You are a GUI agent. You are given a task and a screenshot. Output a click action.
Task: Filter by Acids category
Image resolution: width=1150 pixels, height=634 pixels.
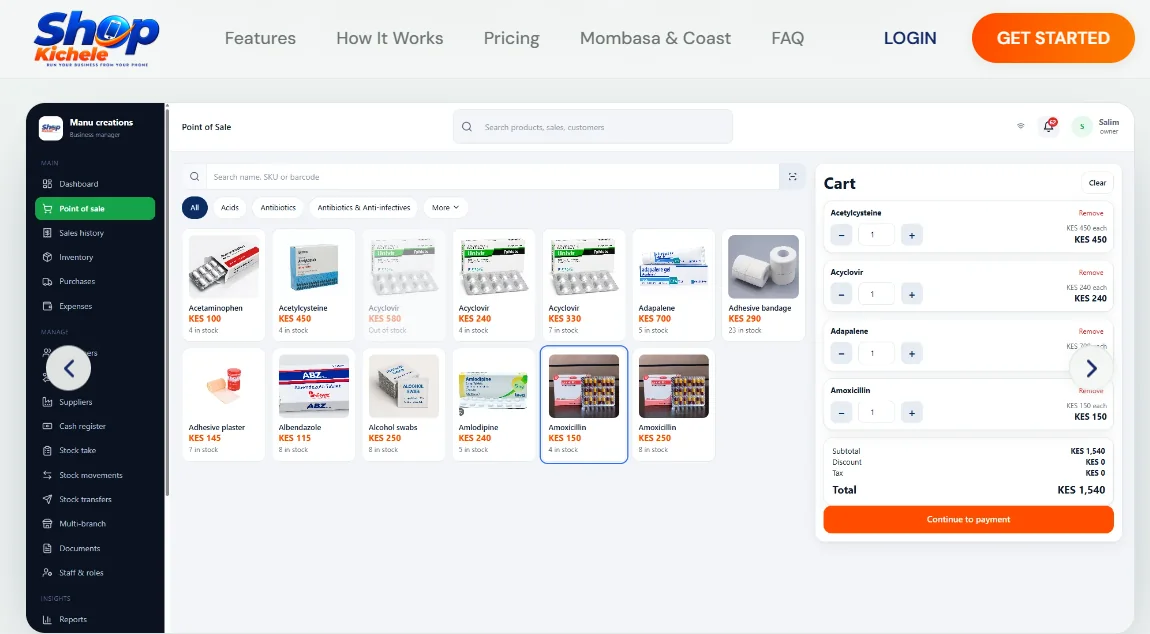230,208
